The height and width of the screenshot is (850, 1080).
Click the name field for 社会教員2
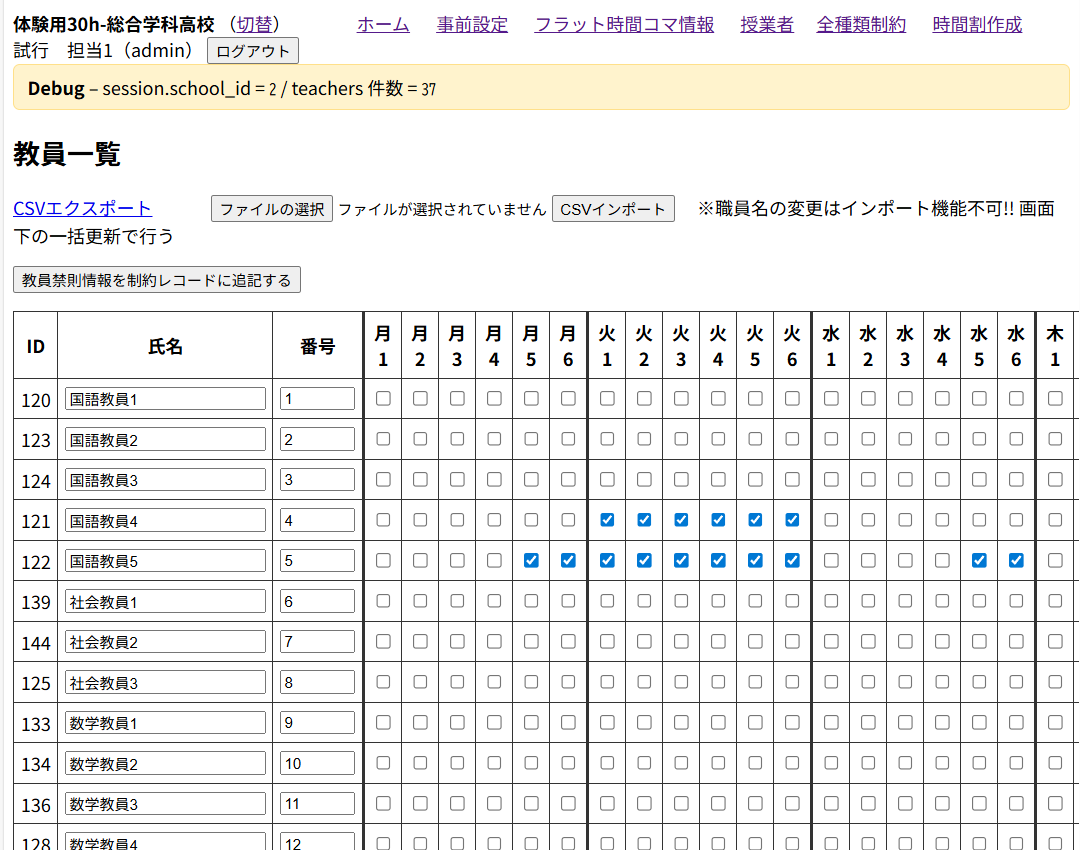pyautogui.click(x=164, y=641)
